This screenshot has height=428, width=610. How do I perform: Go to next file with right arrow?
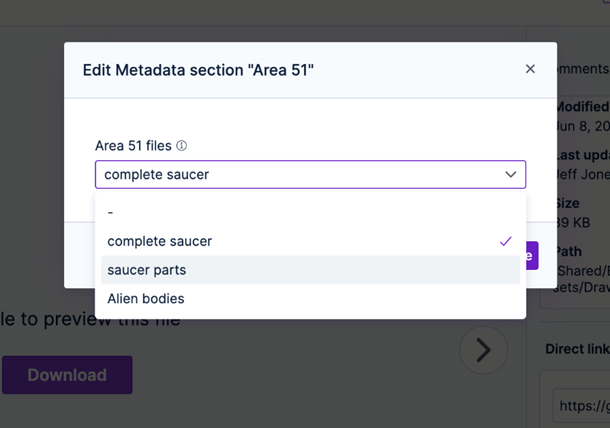(x=482, y=349)
